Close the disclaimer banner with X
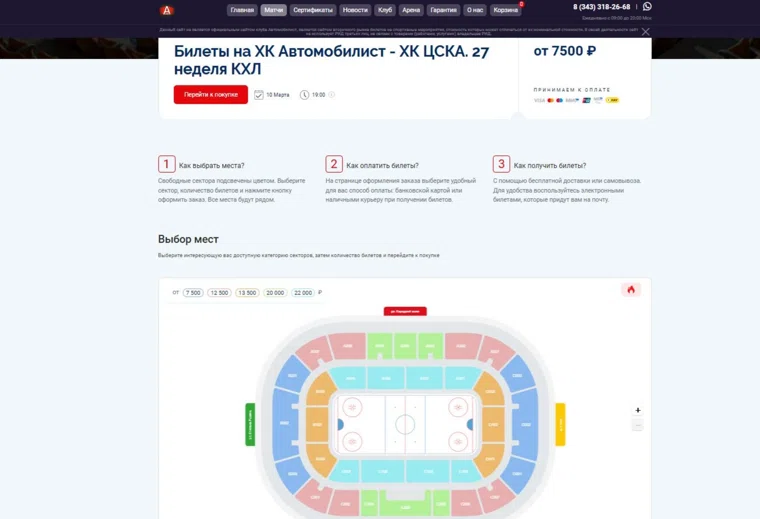Viewport: 760px width, 519px height. [x=646, y=32]
